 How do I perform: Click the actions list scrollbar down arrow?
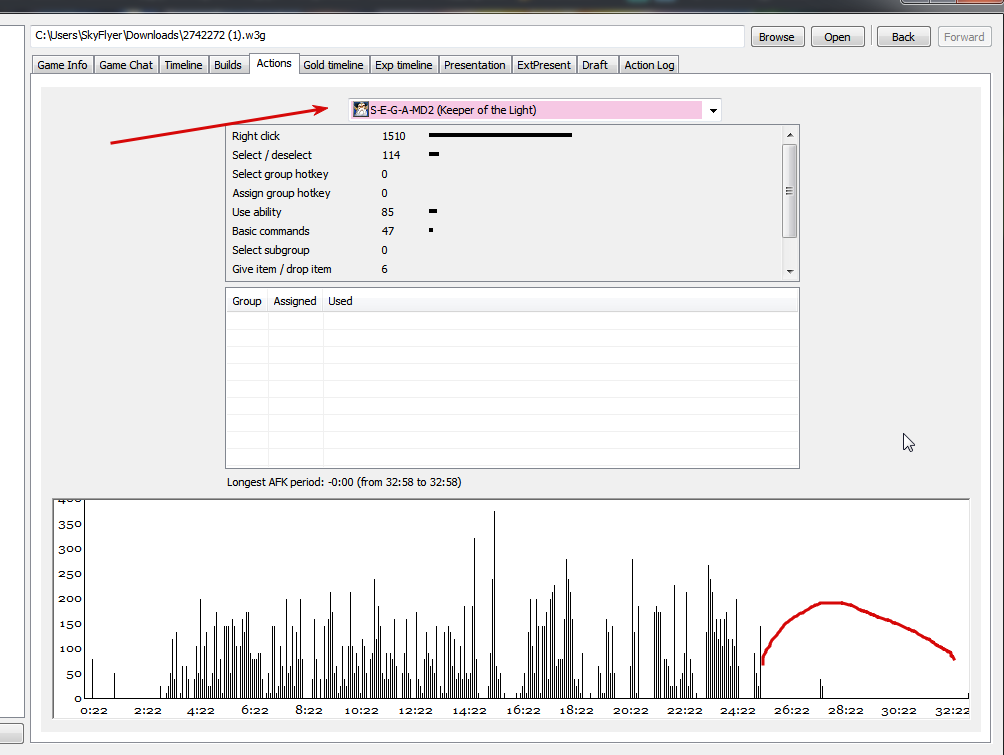790,272
